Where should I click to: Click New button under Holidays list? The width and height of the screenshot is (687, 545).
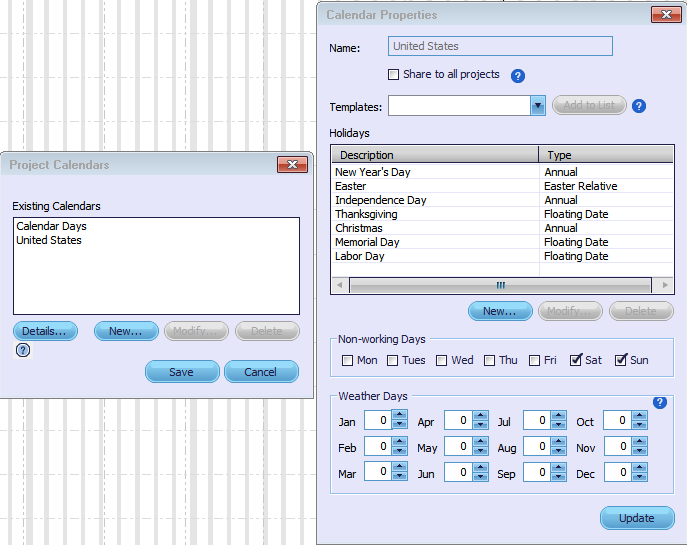point(500,311)
